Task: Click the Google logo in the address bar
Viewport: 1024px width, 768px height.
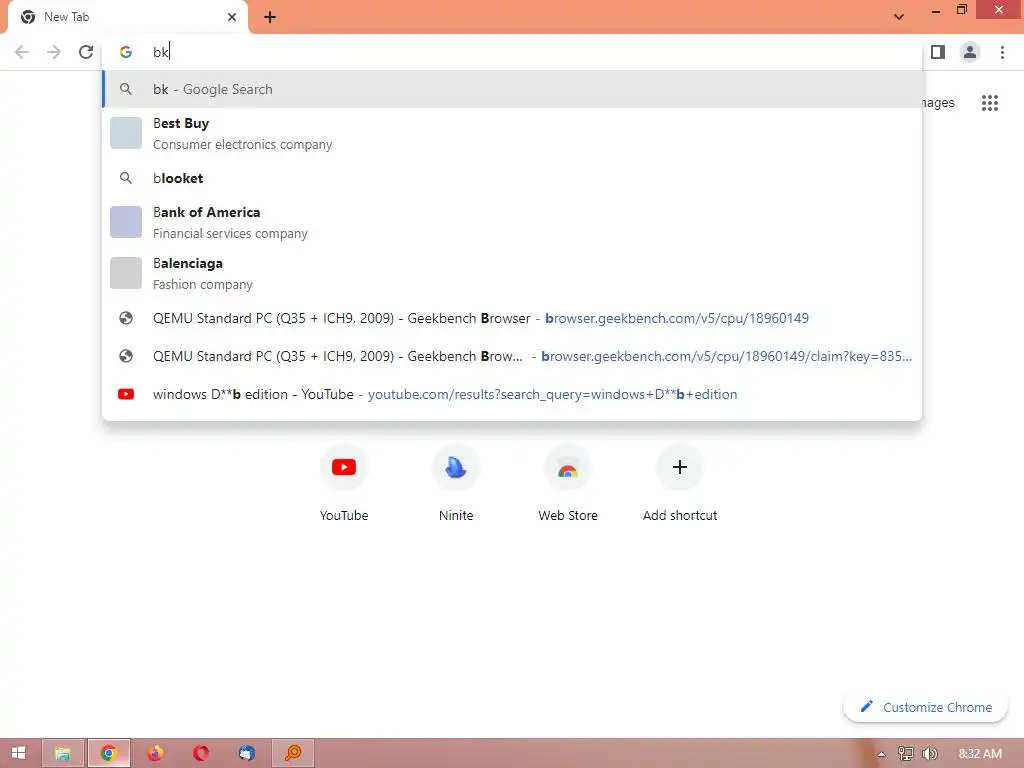Action: coord(126,52)
